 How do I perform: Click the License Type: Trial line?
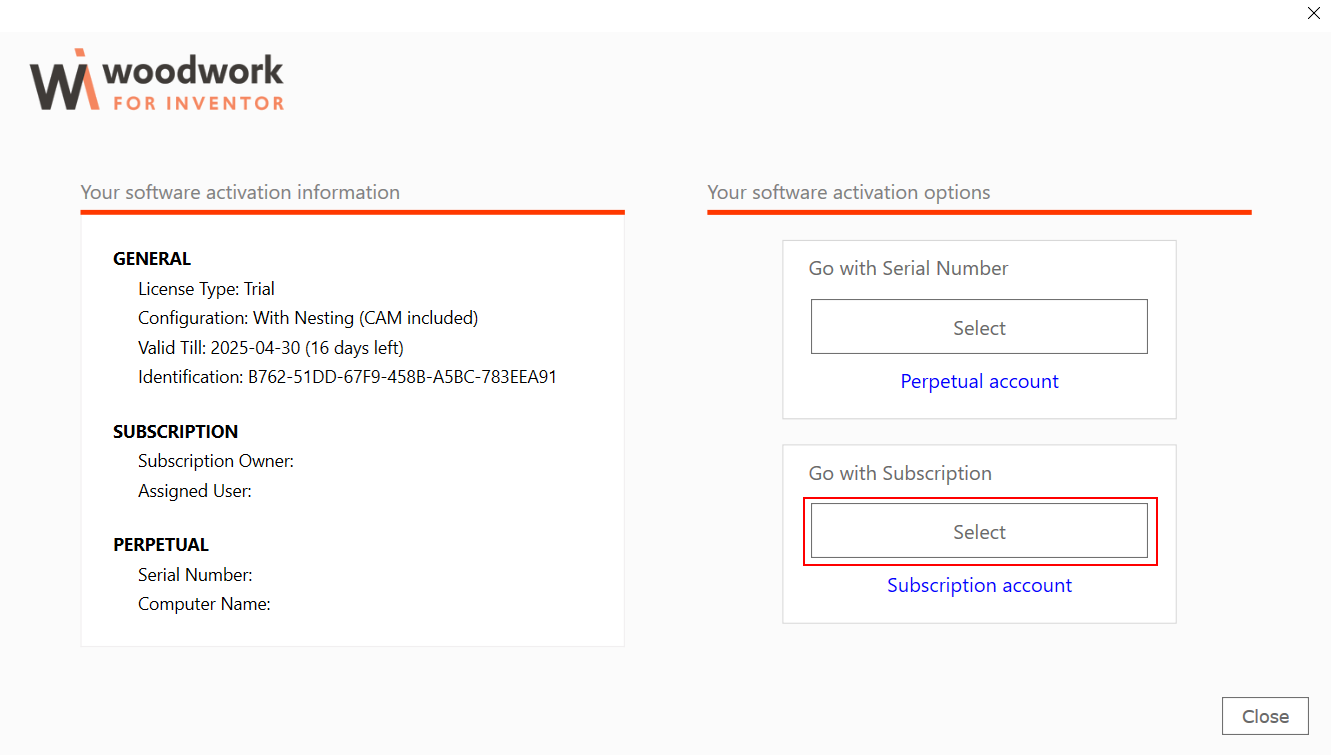pos(206,289)
